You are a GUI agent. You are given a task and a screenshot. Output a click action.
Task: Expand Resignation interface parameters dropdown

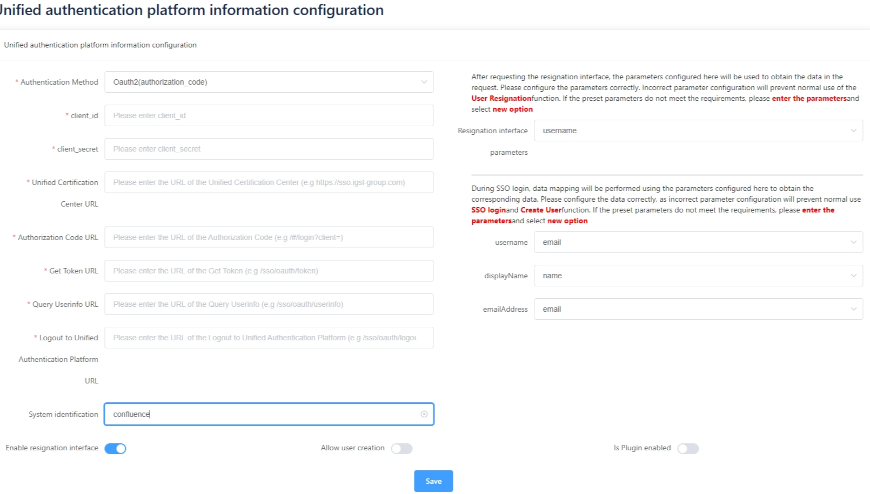tap(698, 131)
